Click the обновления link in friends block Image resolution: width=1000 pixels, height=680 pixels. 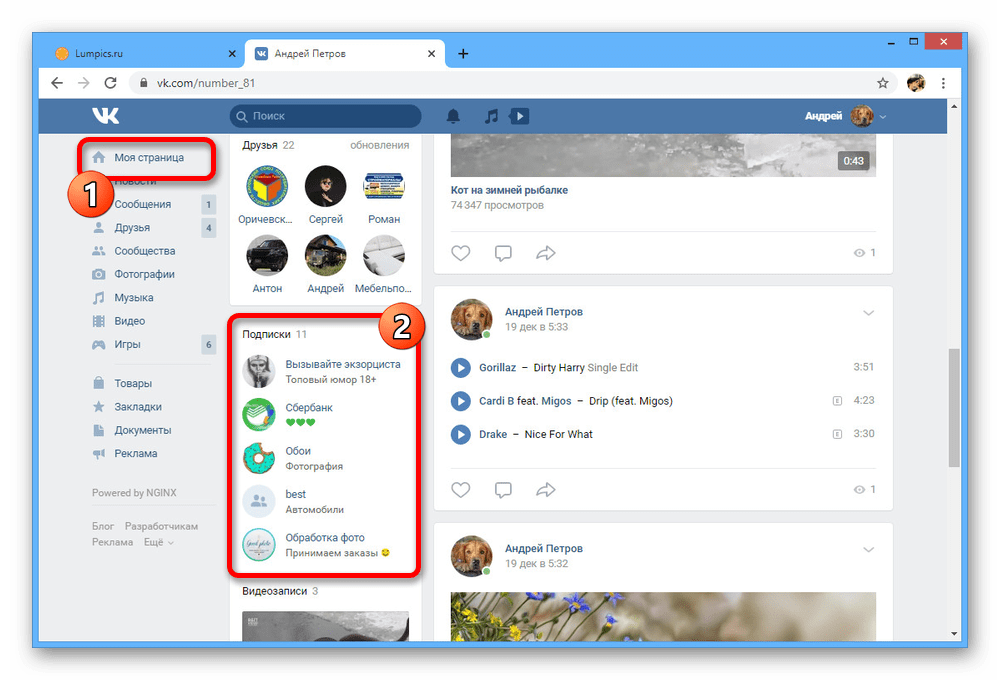pyautogui.click(x=379, y=145)
